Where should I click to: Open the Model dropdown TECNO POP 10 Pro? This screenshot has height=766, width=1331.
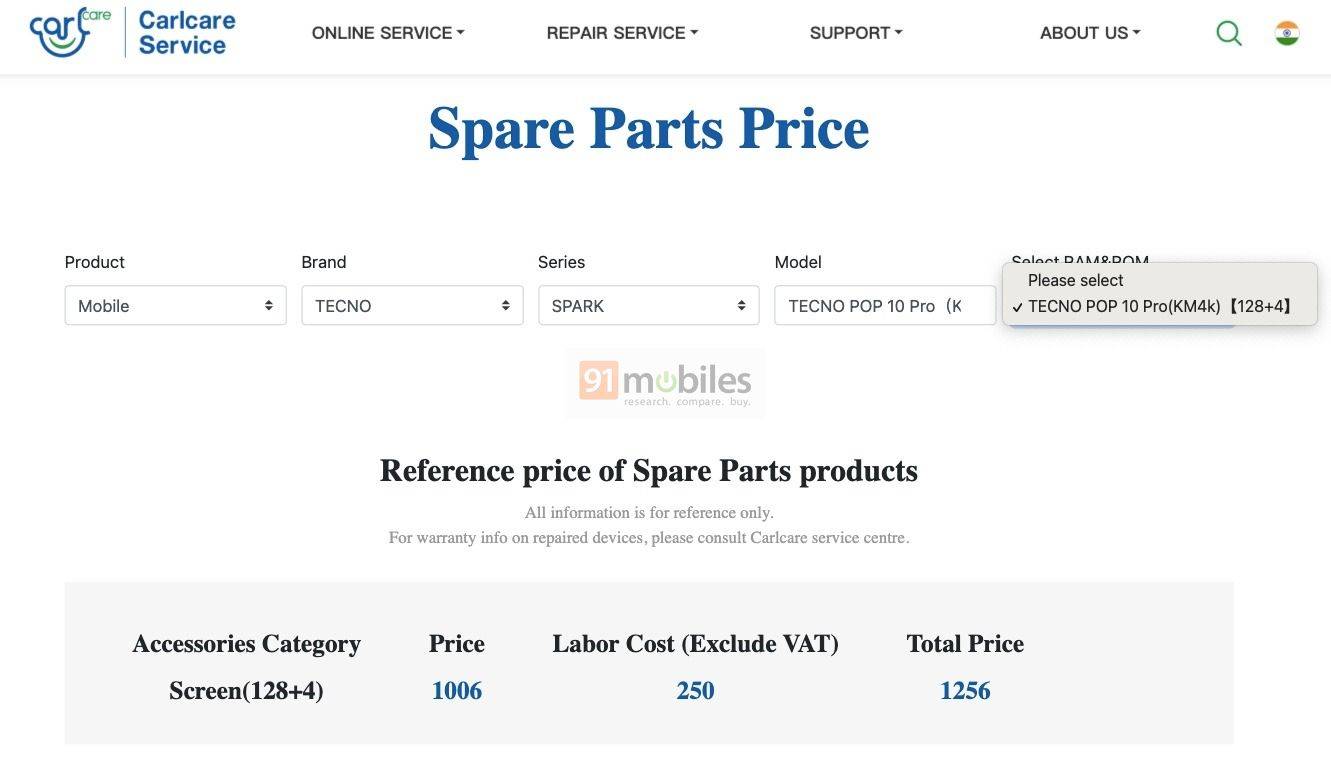point(885,305)
